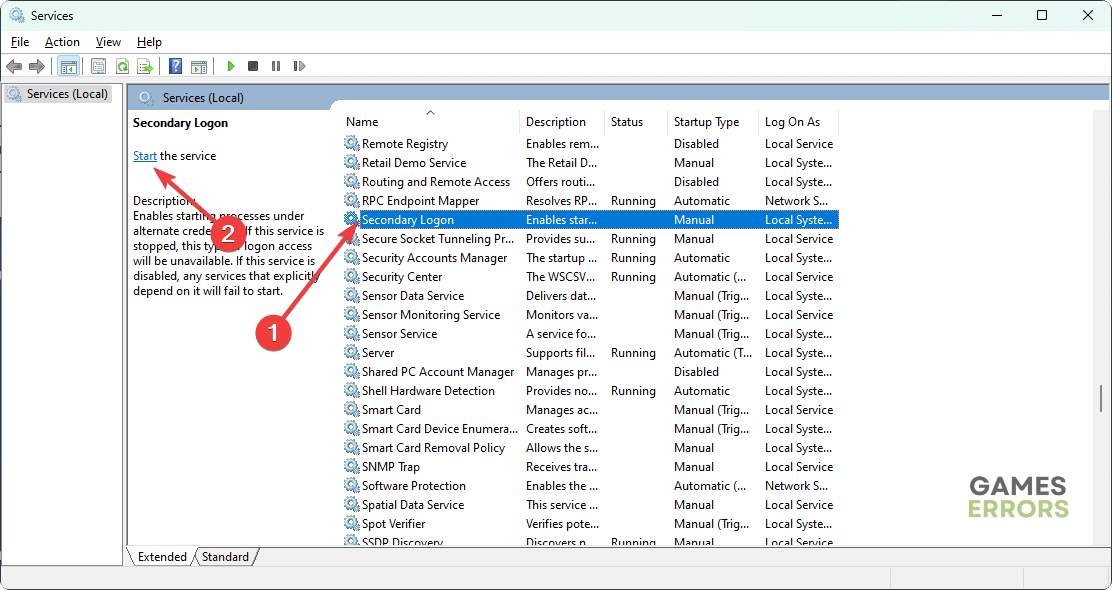1112x590 pixels.
Task: Toggle the Show/Hide Console Tree icon
Action: 68,67
